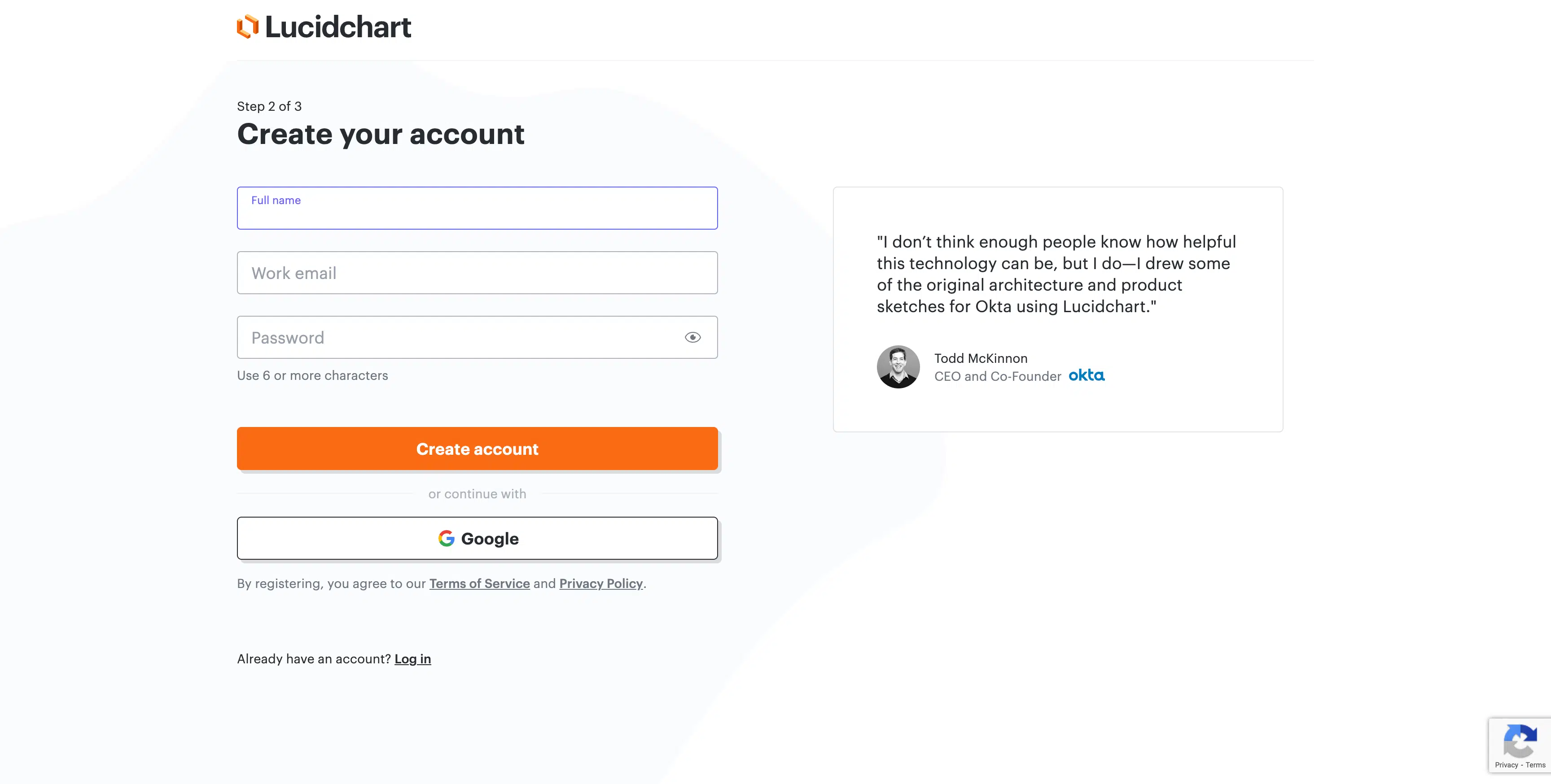Follow the Log in link
1551x784 pixels.
(412, 659)
